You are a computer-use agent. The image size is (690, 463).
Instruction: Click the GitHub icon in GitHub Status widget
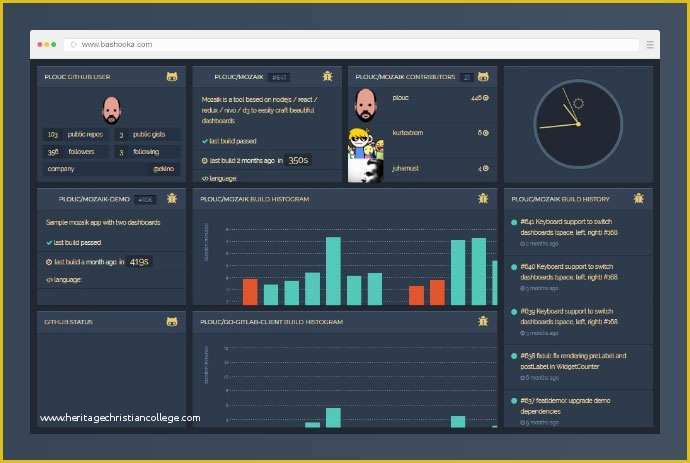(172, 322)
